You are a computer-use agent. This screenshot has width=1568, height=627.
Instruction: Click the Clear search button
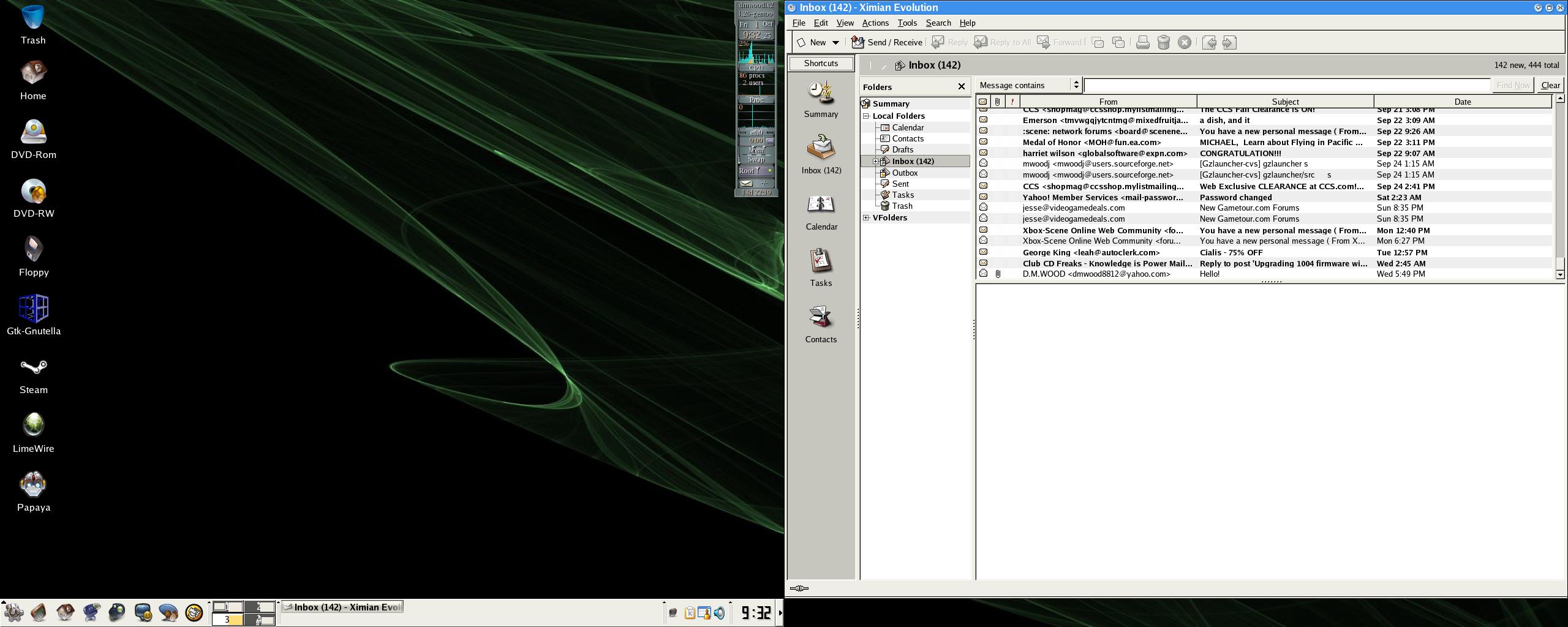point(1550,85)
